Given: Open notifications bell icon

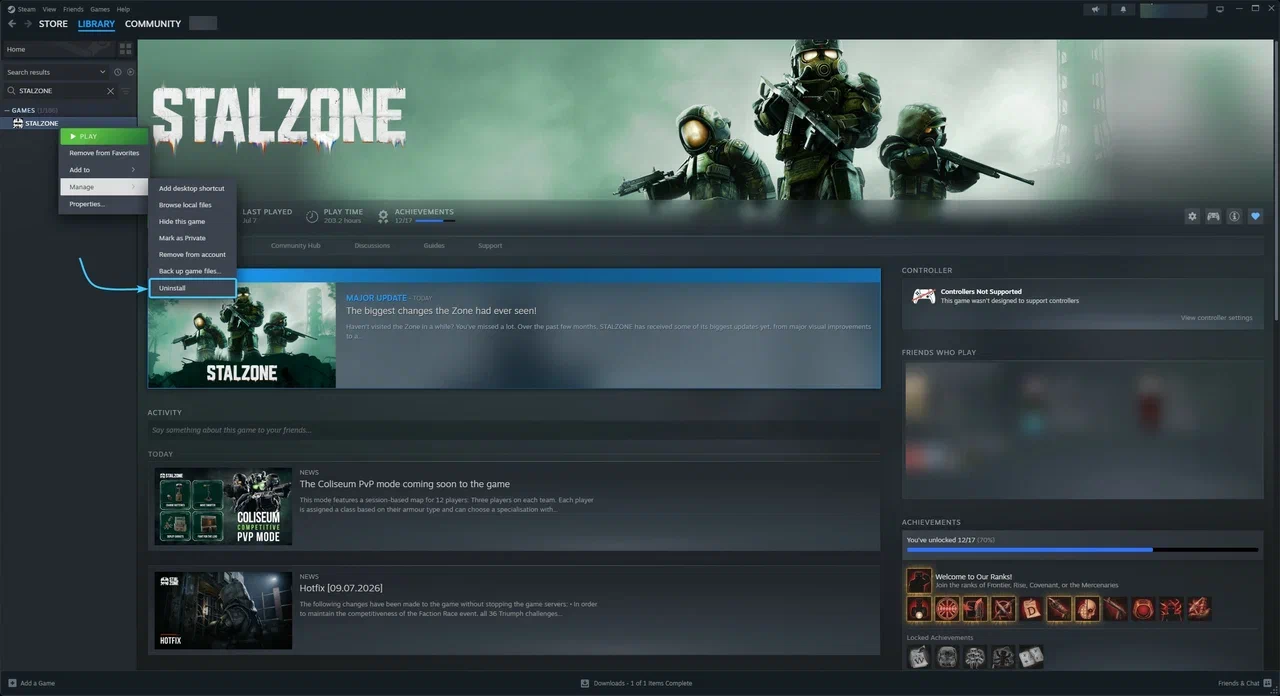Looking at the screenshot, I should point(1123,9).
